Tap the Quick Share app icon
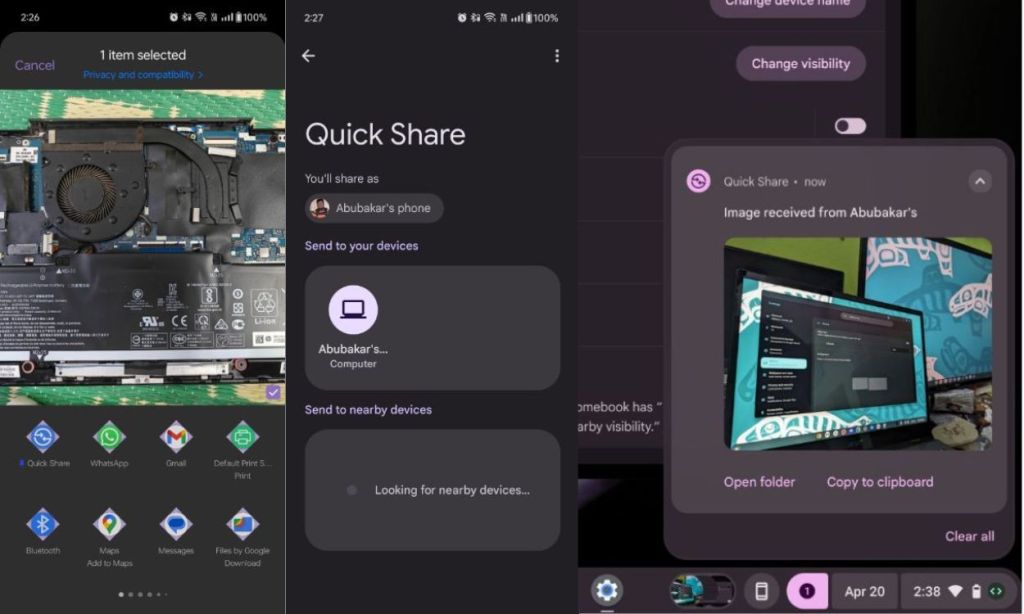 click(43, 437)
